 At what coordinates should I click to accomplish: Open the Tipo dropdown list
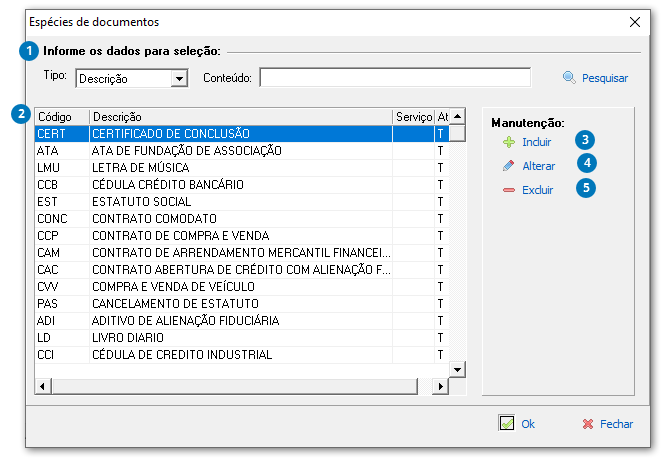click(x=179, y=78)
